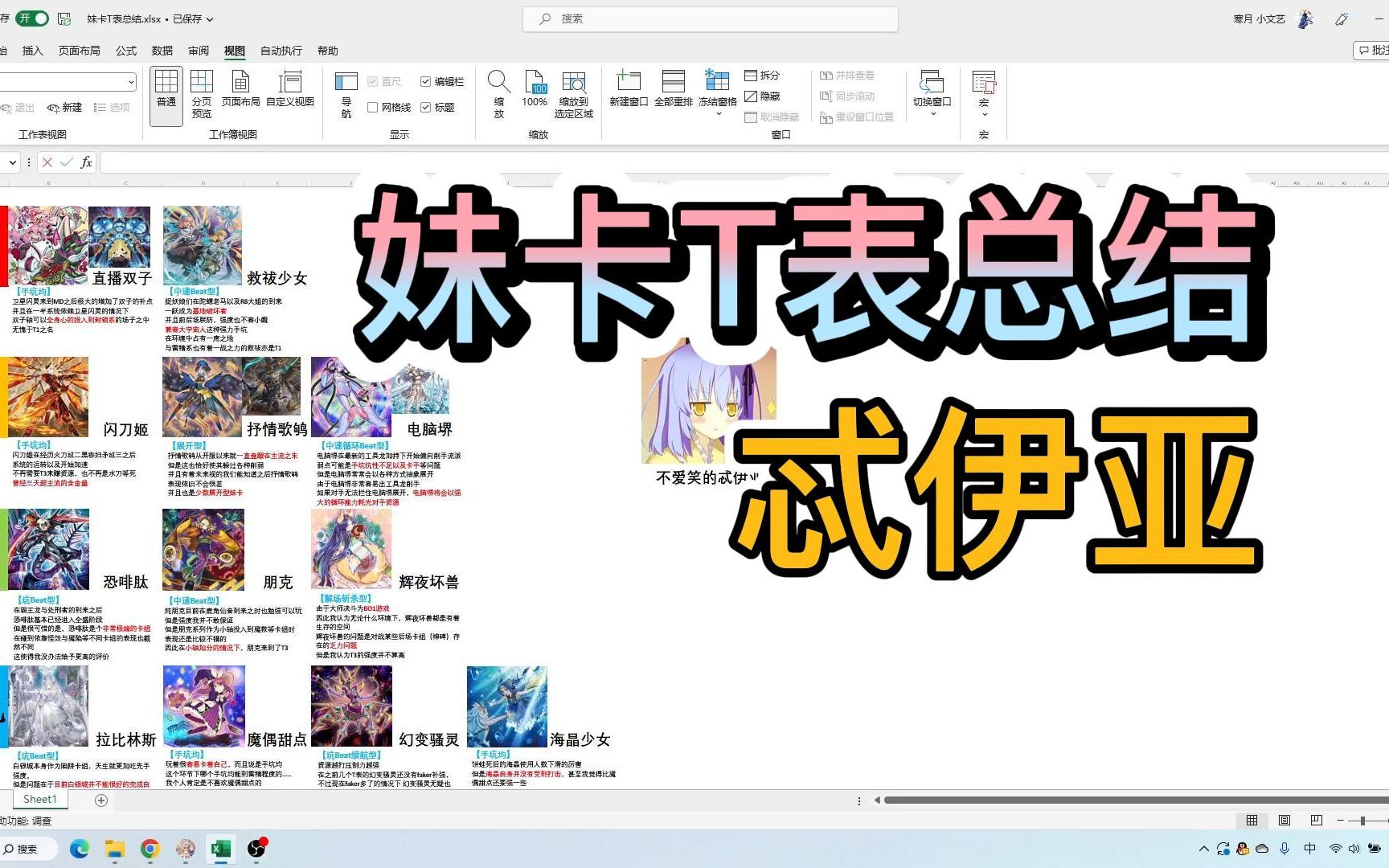Screen dimensions: 1389x868
Task: Open the file name saved-status dropdown
Action: pos(210,18)
